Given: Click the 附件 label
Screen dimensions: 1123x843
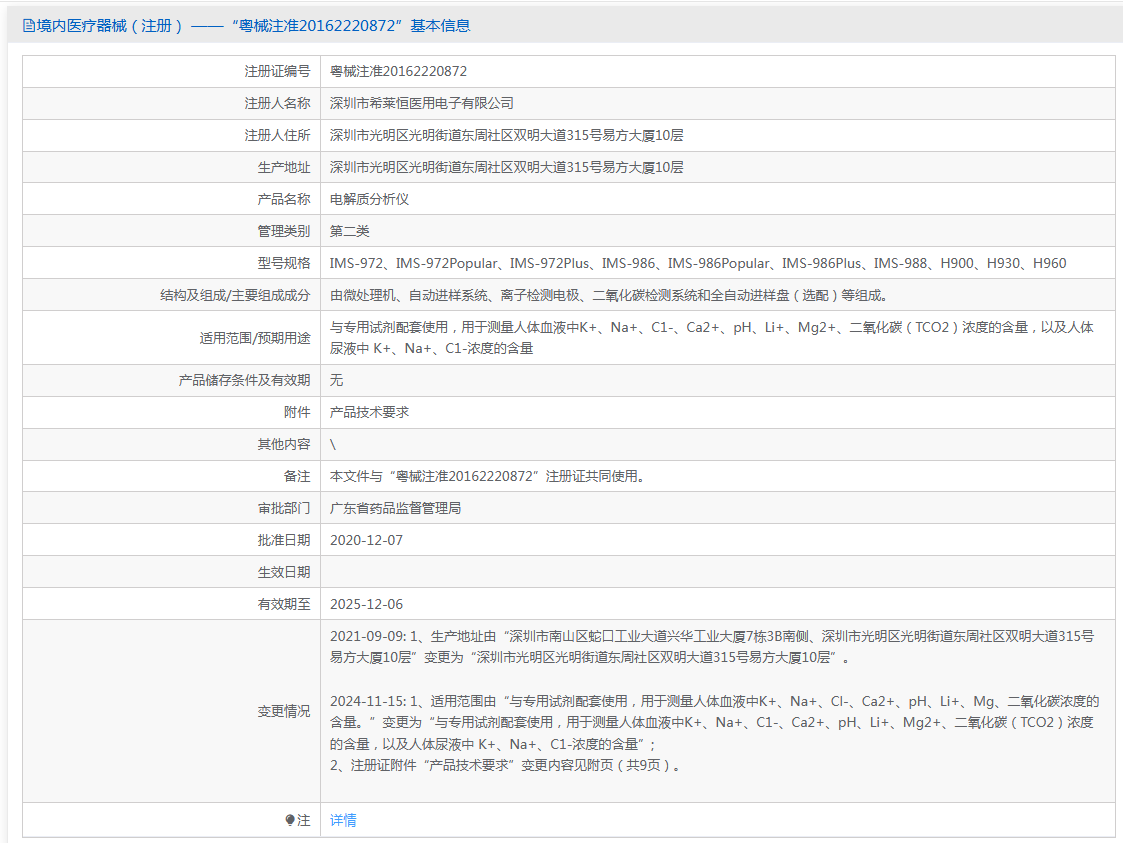Looking at the screenshot, I should coord(297,413).
